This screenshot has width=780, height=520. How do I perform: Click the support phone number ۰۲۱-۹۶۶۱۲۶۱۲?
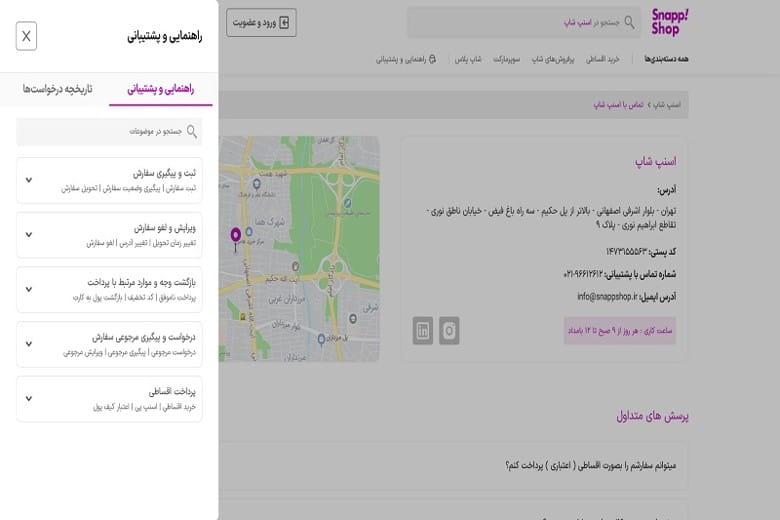coord(583,274)
